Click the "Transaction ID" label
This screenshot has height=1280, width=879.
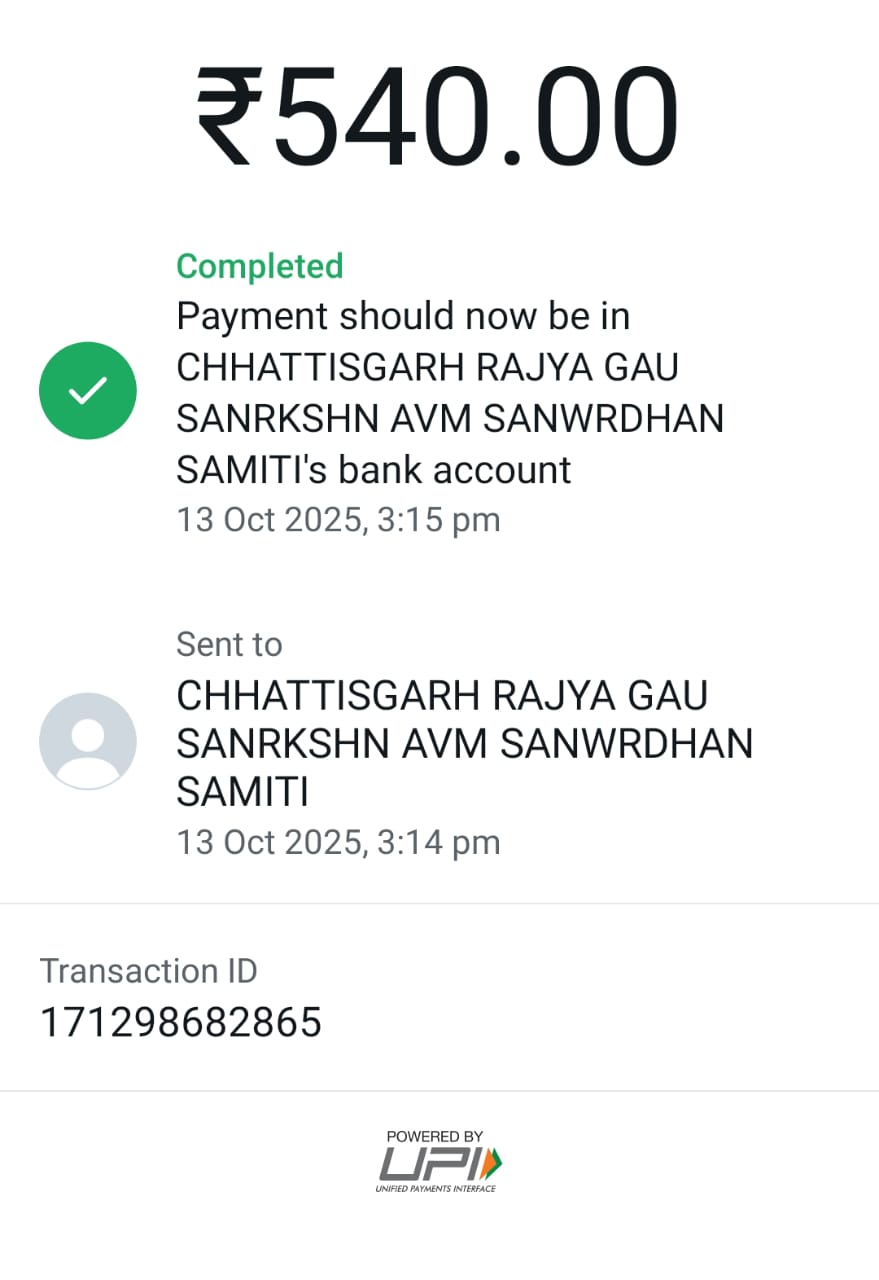point(148,970)
